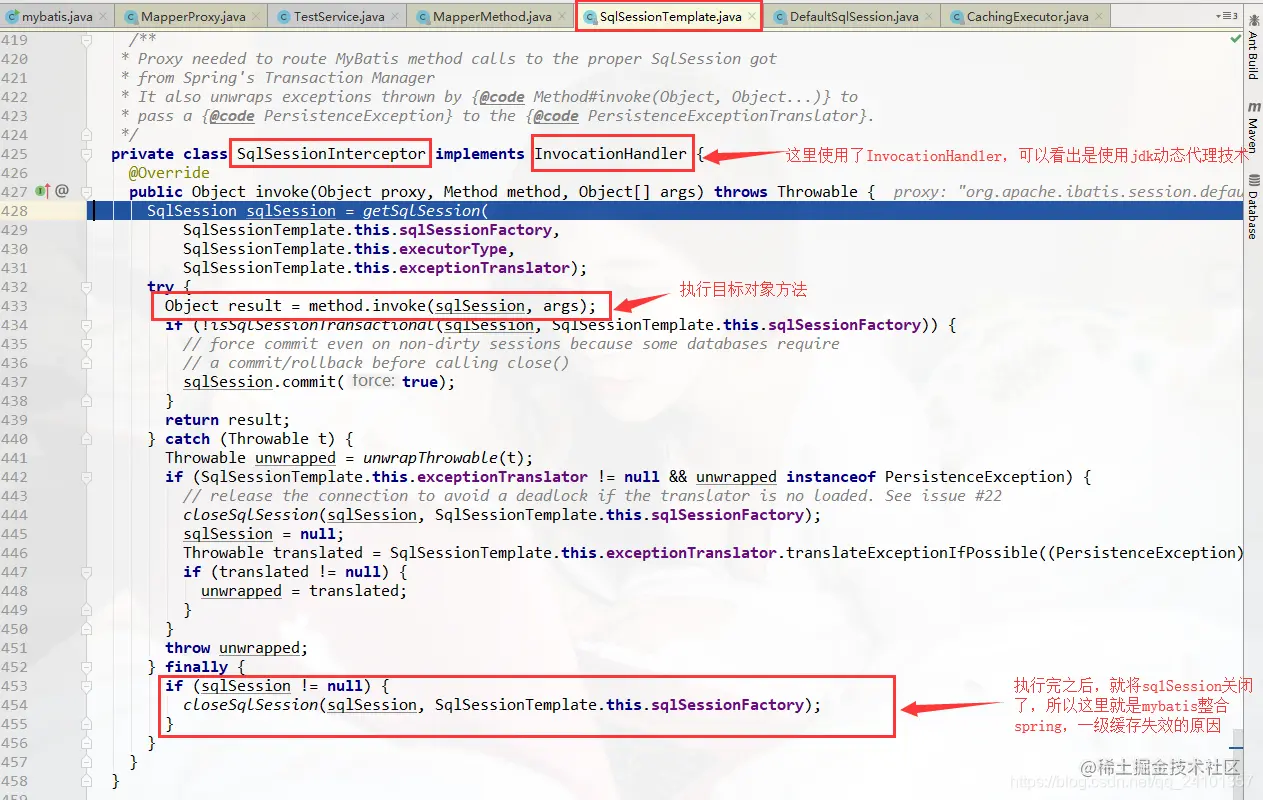The height and width of the screenshot is (800, 1263).
Task: Click the MapperMethod.java tab class icon
Action: click(423, 17)
